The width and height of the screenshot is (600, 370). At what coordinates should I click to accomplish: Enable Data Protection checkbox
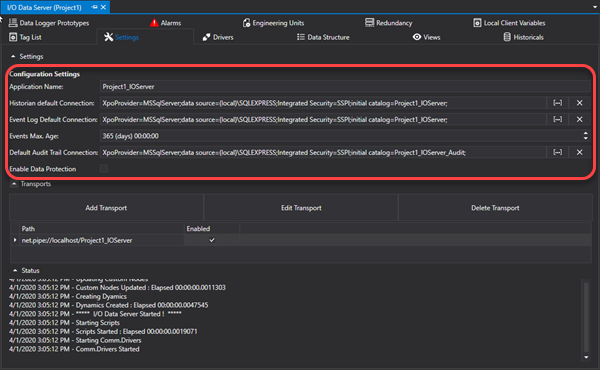[104, 169]
